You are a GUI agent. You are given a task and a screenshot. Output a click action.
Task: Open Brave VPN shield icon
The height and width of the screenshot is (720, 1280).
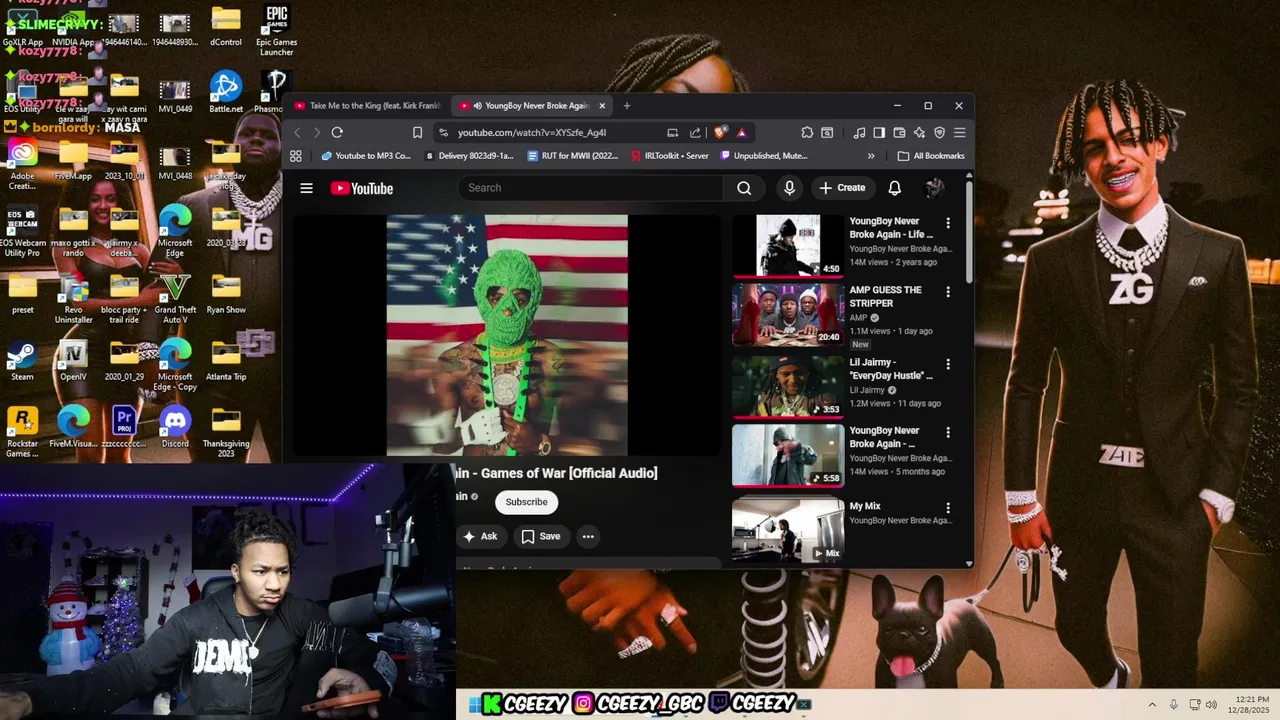pos(939,132)
